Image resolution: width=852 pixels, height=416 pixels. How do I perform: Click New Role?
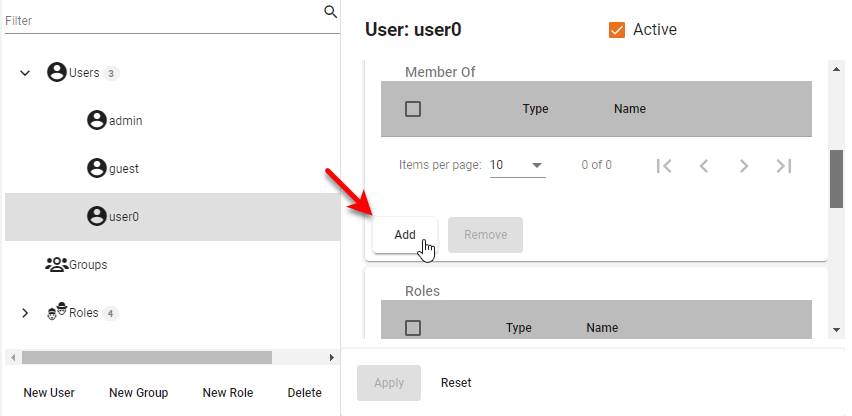[x=228, y=393]
